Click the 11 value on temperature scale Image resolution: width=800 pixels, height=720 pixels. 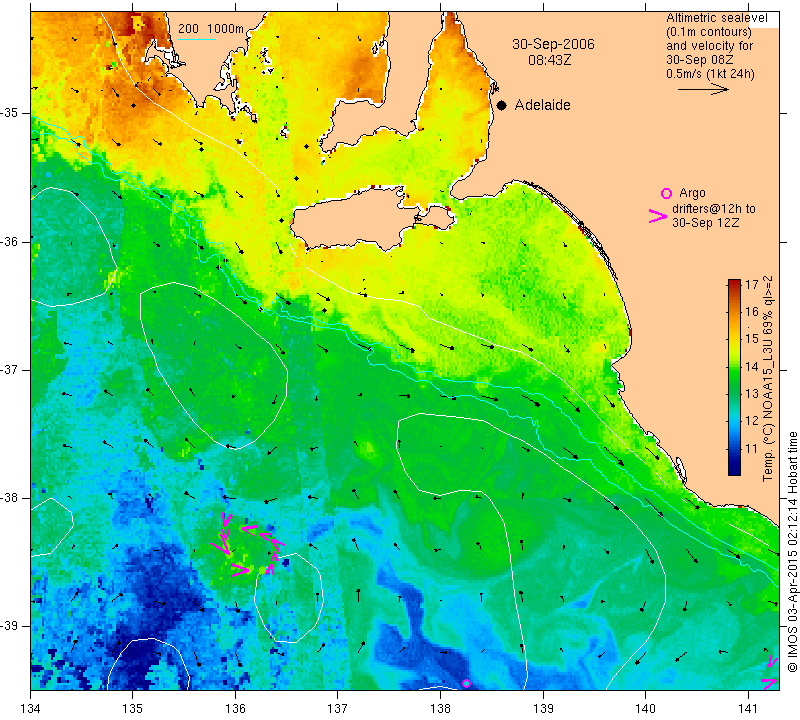[752, 449]
